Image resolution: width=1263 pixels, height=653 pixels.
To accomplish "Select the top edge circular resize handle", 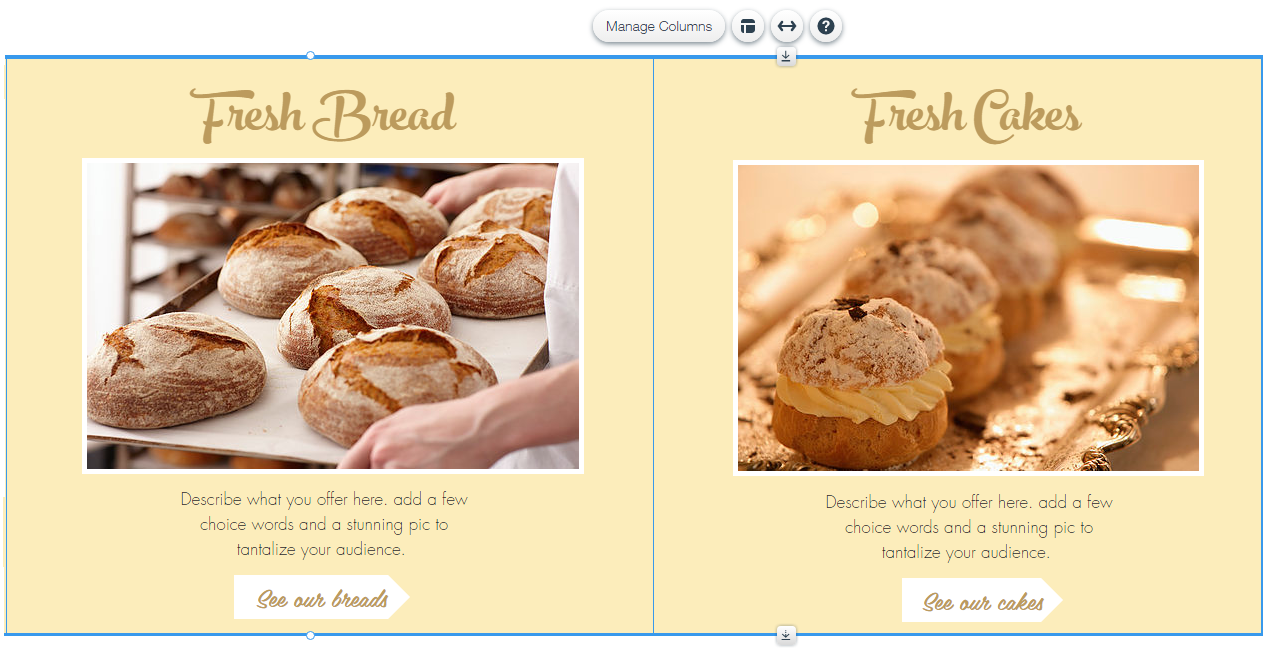I will click(x=310, y=56).
